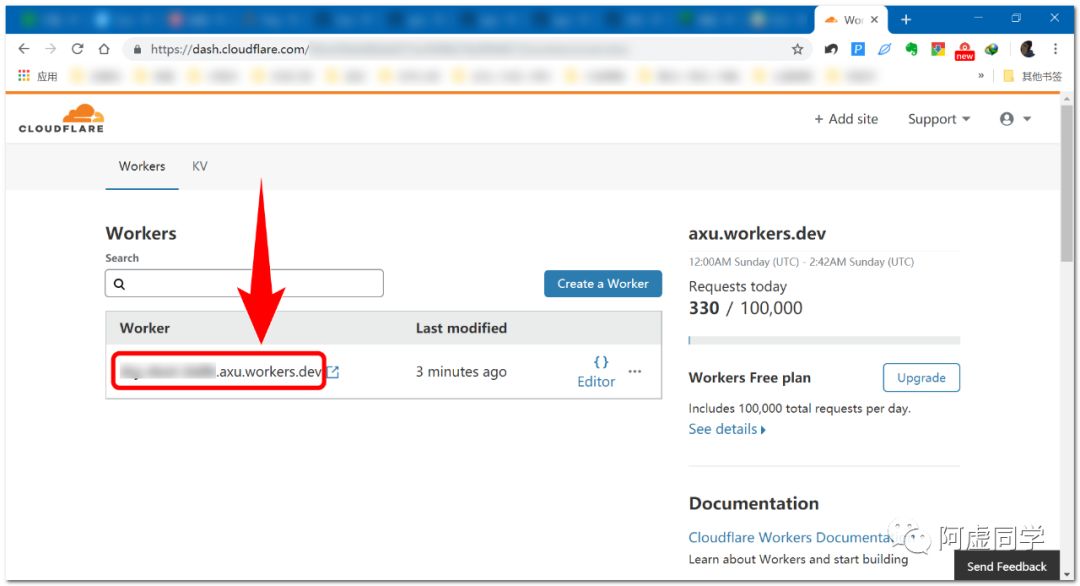Go forward in browser history
Image resolution: width=1080 pixels, height=586 pixels.
[x=50, y=49]
